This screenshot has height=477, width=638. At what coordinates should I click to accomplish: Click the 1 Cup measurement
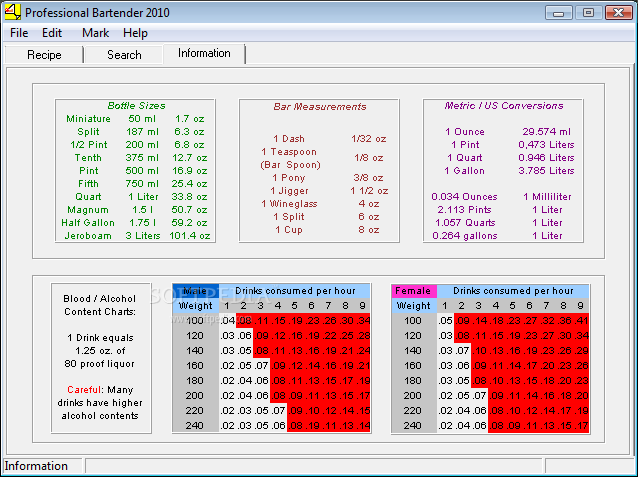pos(289,230)
